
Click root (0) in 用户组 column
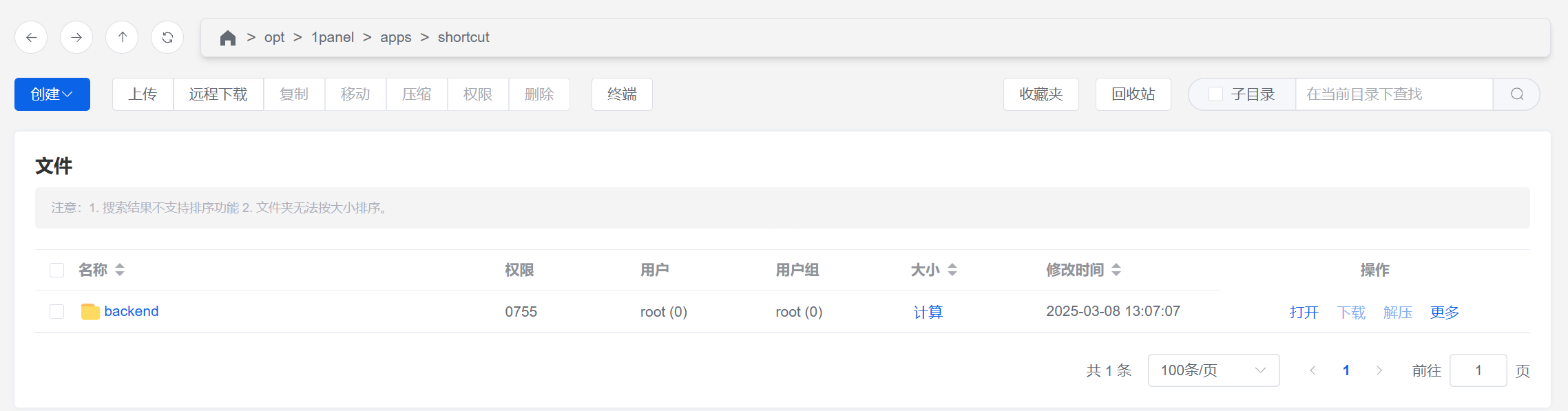[799, 312]
